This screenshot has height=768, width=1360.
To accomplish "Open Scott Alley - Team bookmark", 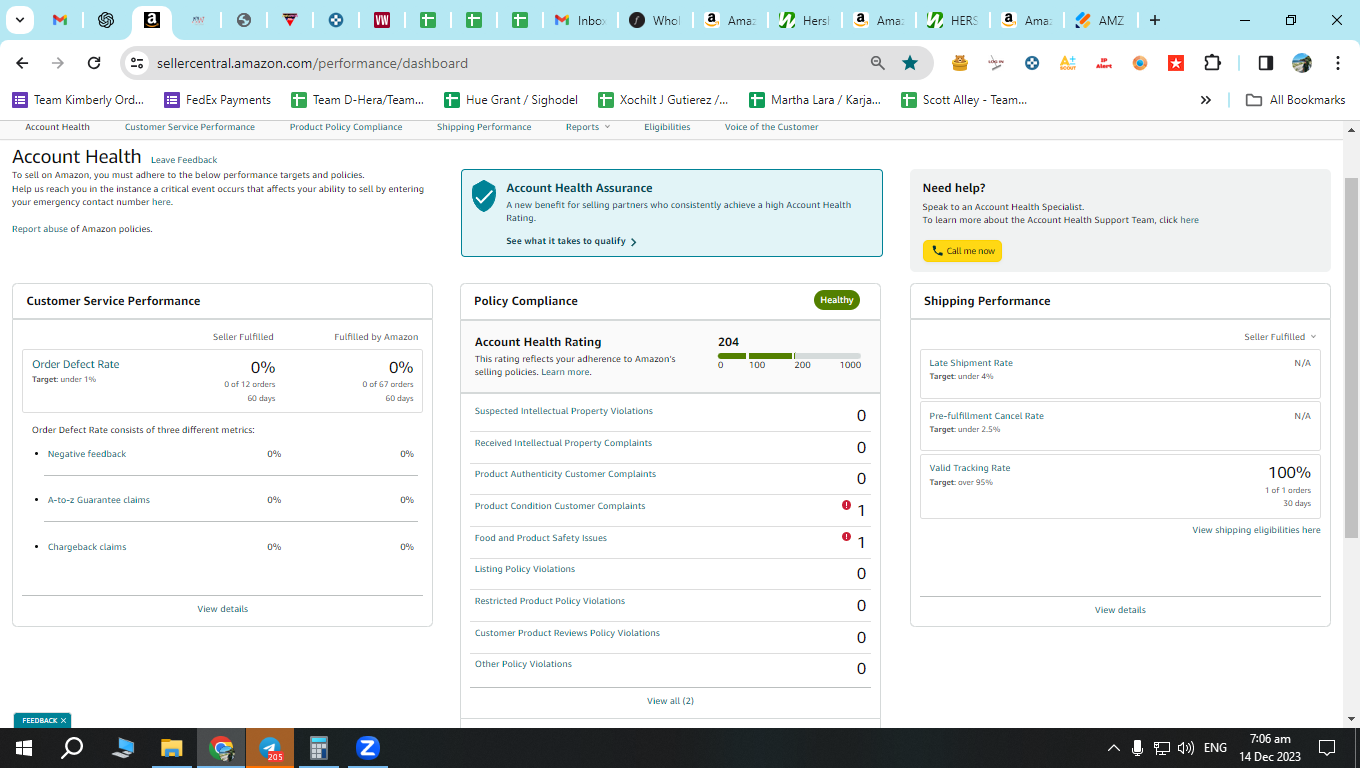I will [x=964, y=100].
